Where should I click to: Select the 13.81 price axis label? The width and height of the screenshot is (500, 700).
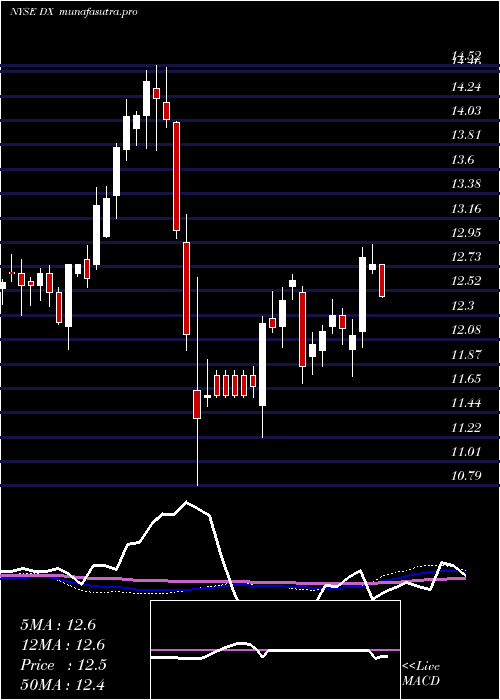click(467, 135)
